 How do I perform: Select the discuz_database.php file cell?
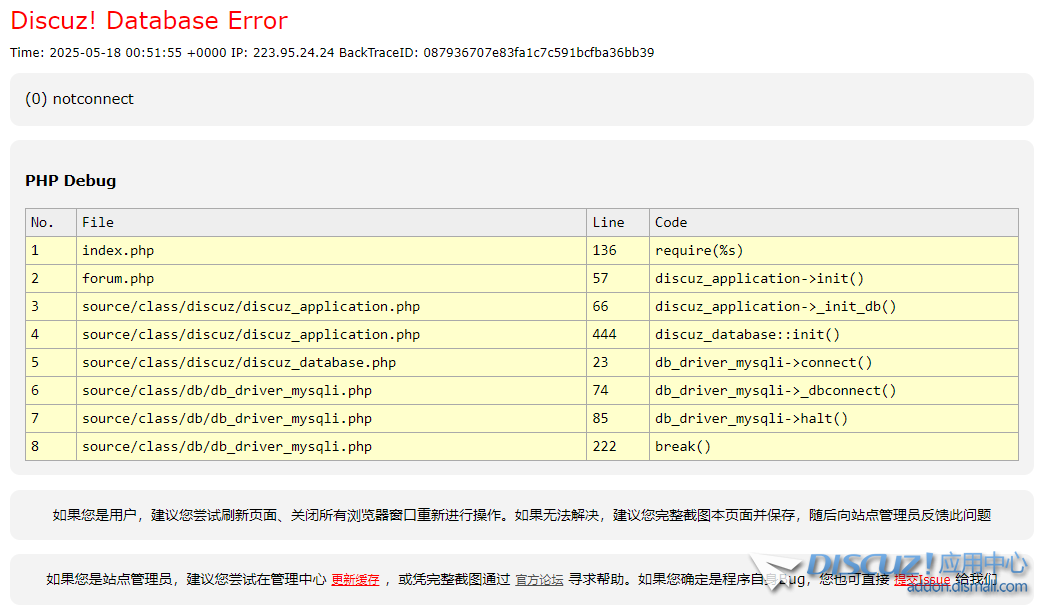pyautogui.click(x=331, y=362)
